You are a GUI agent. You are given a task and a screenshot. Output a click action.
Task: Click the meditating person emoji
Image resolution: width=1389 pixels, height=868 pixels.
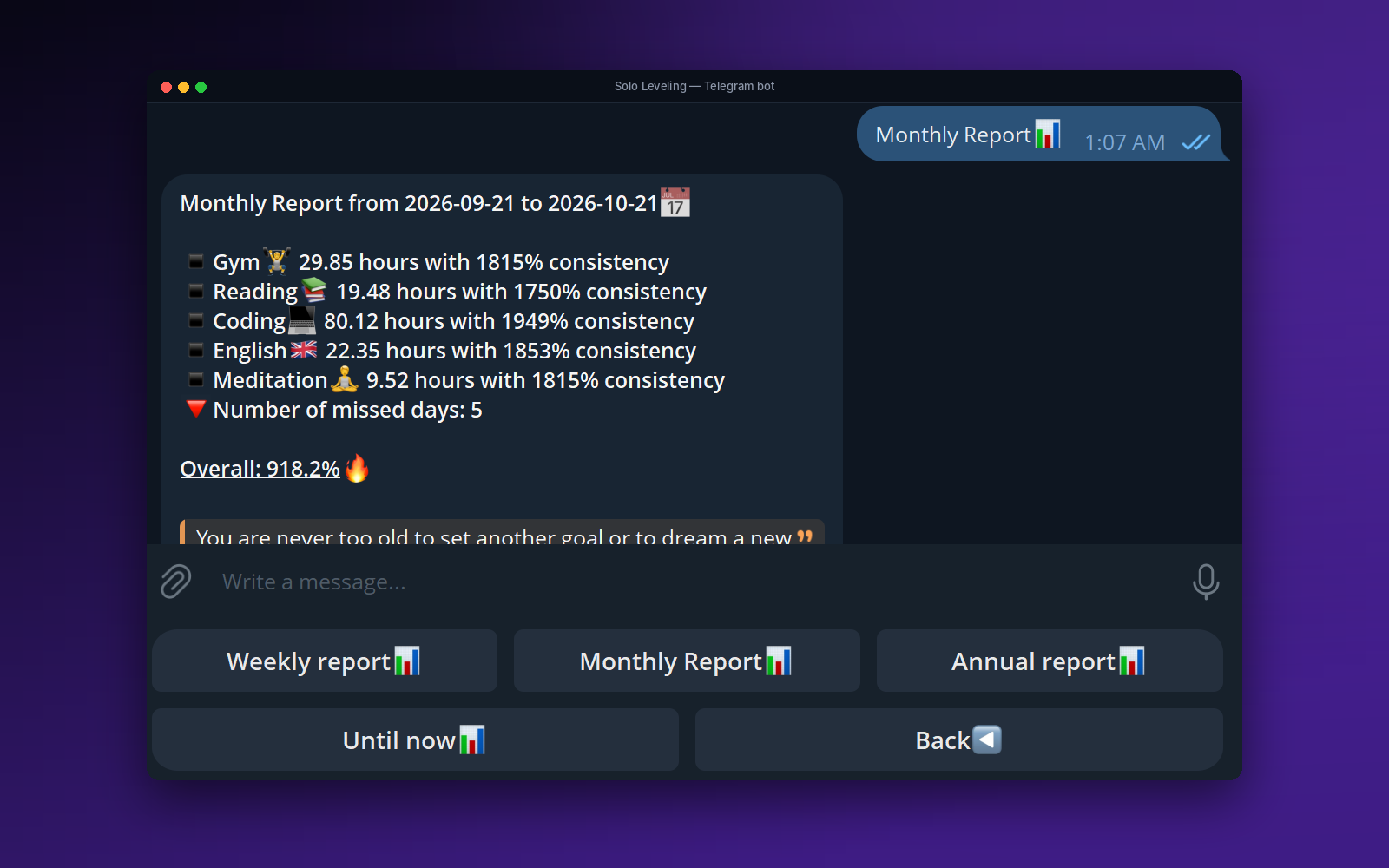point(346,379)
